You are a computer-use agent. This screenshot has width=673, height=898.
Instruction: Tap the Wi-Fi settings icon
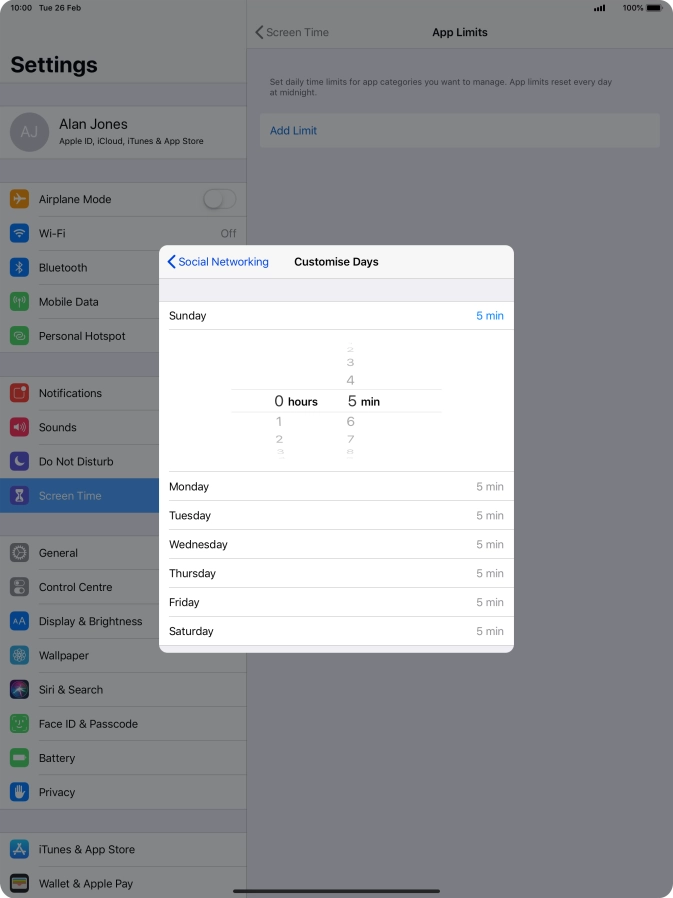[19, 233]
